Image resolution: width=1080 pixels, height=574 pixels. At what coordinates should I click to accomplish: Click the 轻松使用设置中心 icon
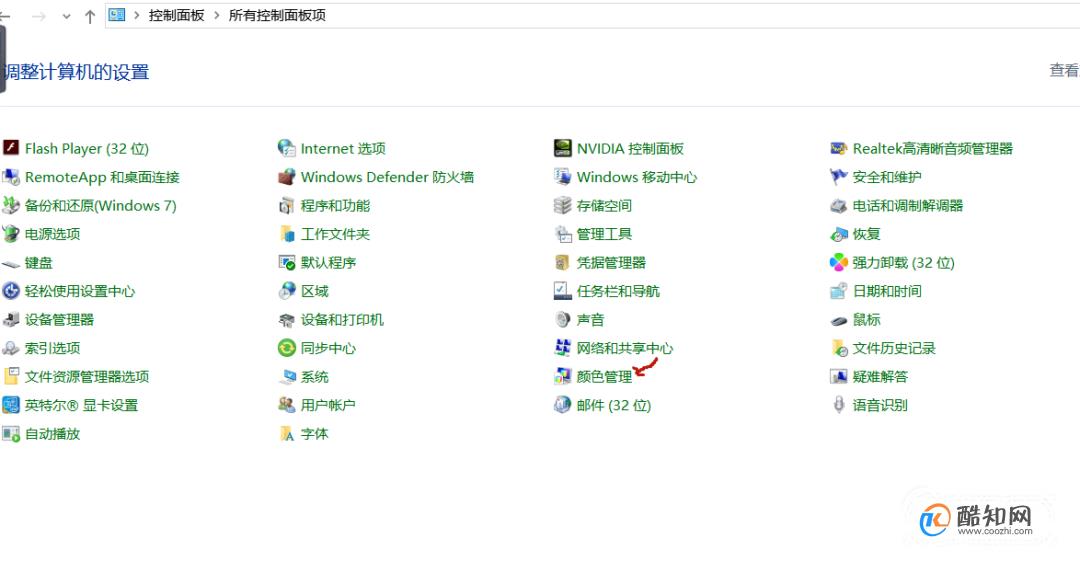(11, 291)
